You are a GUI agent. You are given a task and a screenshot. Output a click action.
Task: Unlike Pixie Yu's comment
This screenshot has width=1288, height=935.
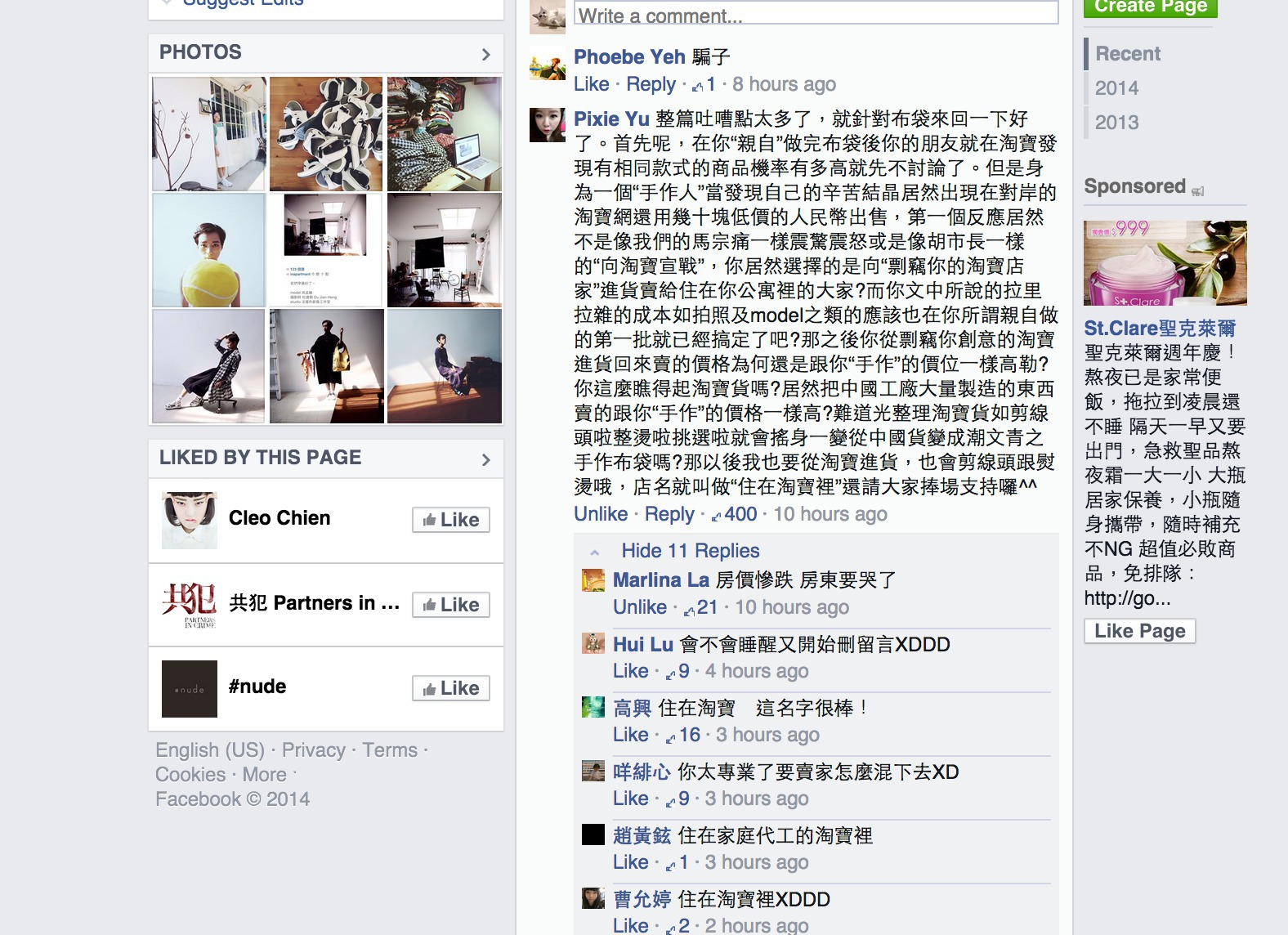tap(601, 514)
